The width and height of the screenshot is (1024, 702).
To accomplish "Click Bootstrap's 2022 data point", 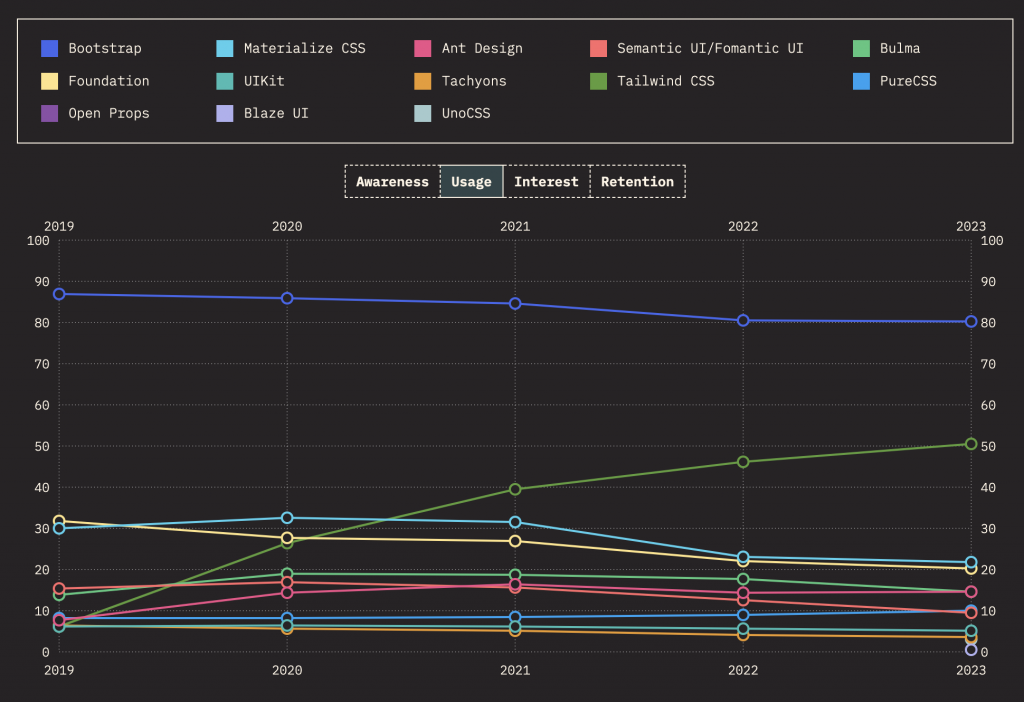I will pos(743,321).
